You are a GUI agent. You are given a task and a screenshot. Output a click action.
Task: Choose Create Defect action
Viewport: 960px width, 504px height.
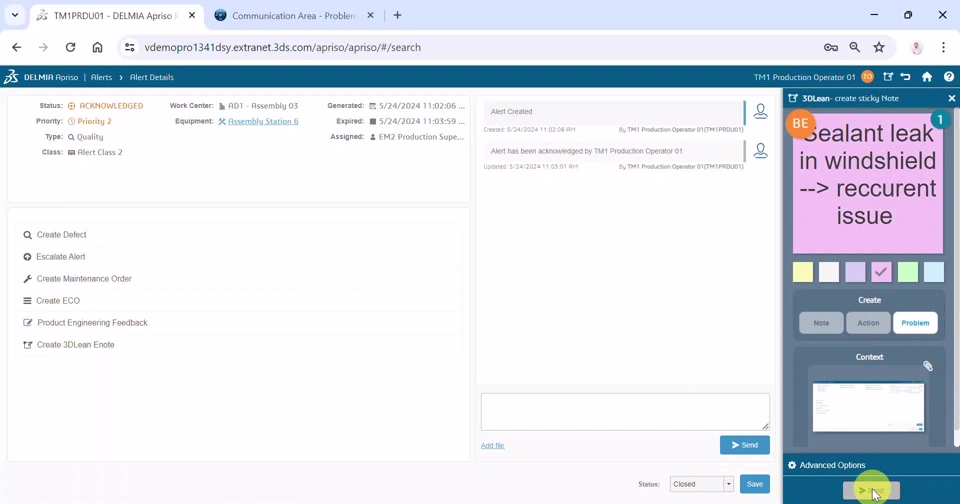pyautogui.click(x=61, y=235)
